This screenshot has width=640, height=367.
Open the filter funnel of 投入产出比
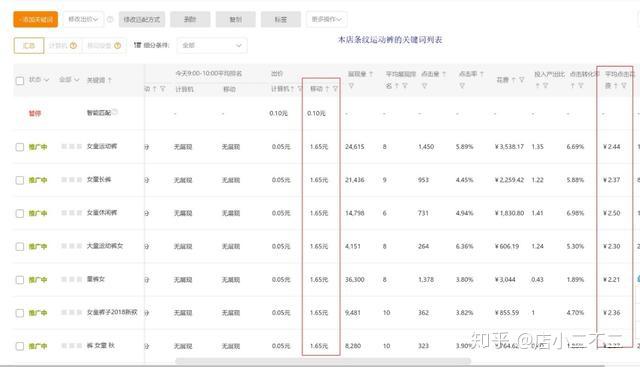click(545, 86)
